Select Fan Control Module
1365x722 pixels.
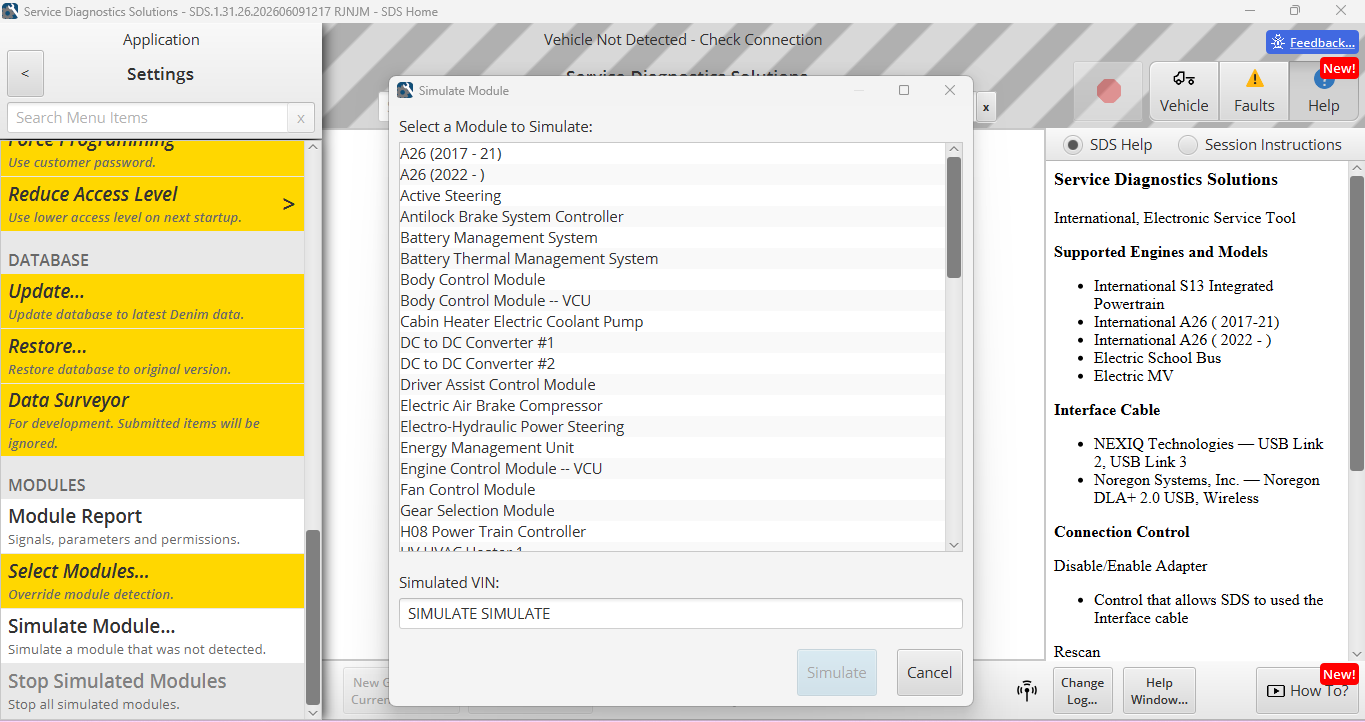point(672,490)
